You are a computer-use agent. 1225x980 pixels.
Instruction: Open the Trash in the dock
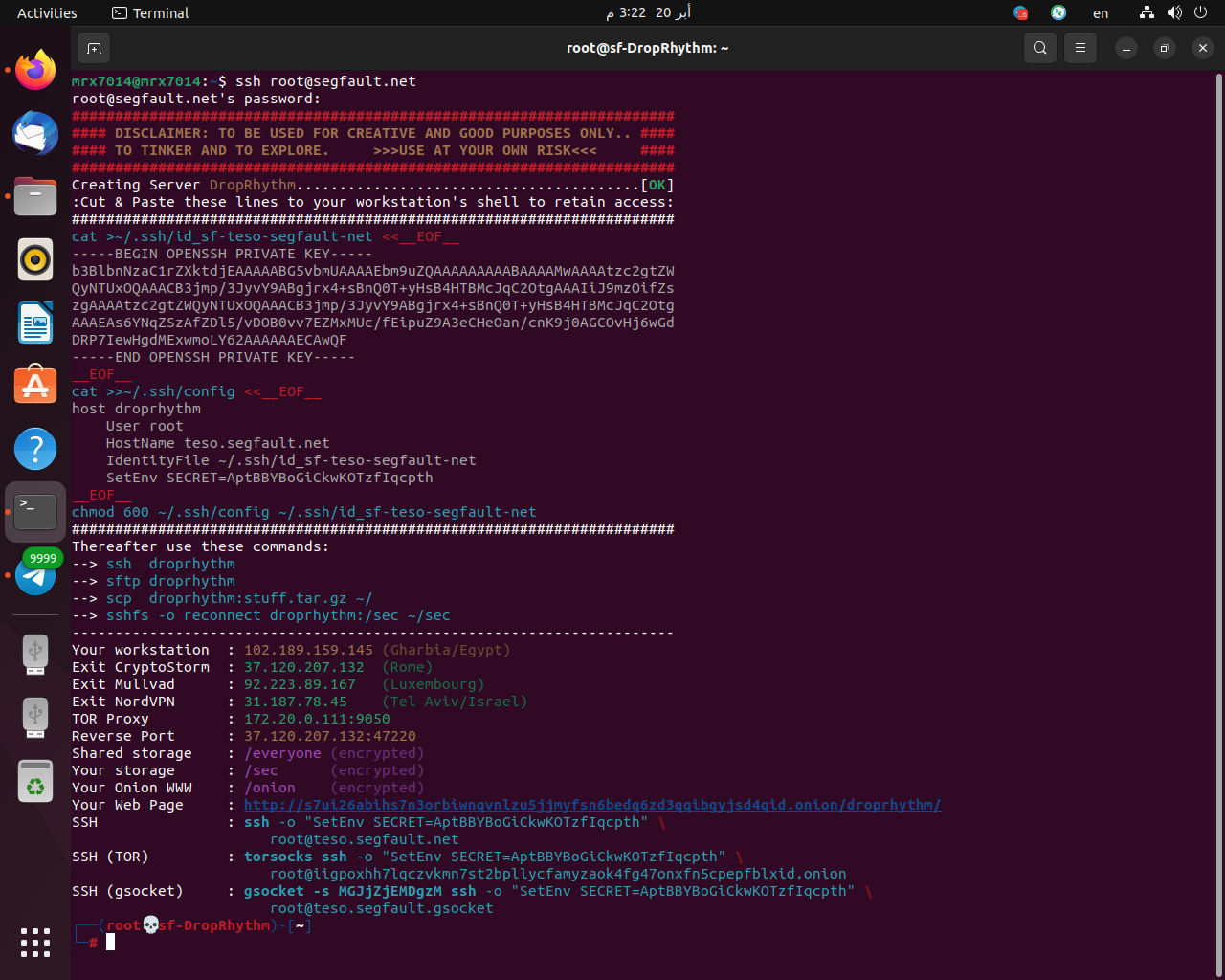(35, 782)
